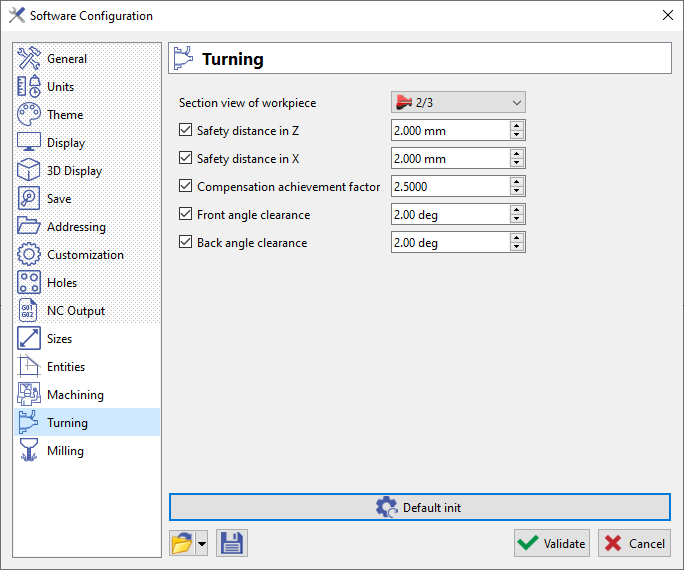The height and width of the screenshot is (570, 684).
Task: Increase Safety distance in X spinner up
Action: pos(516,154)
